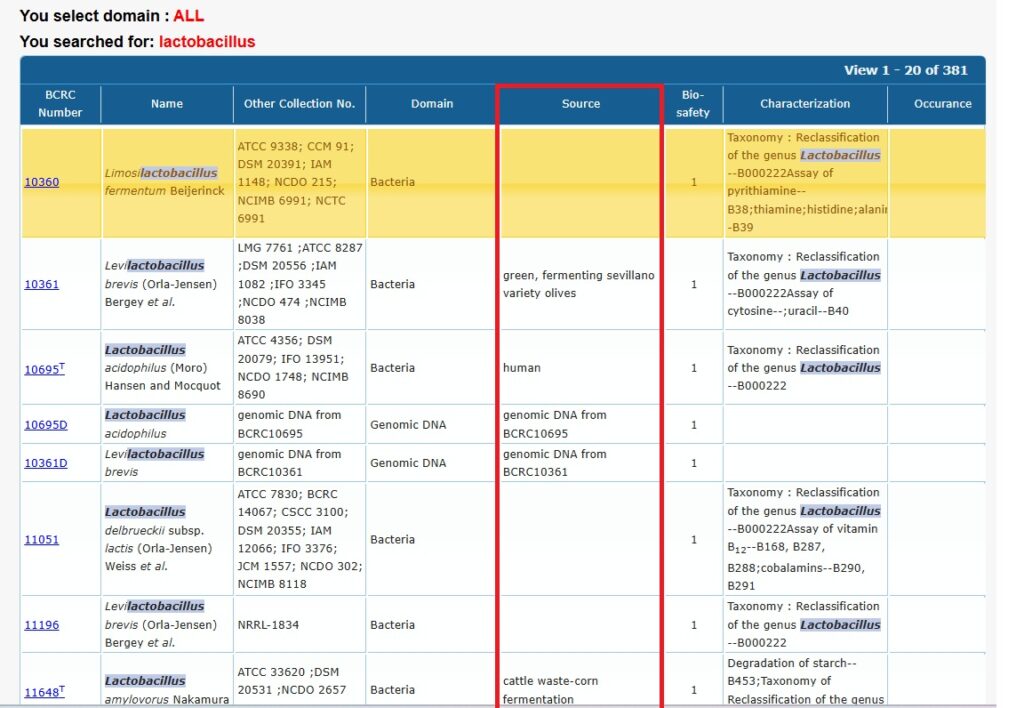Screen dimensions: 1024x708
Task: Sort results by Domain column header
Action: [432, 104]
